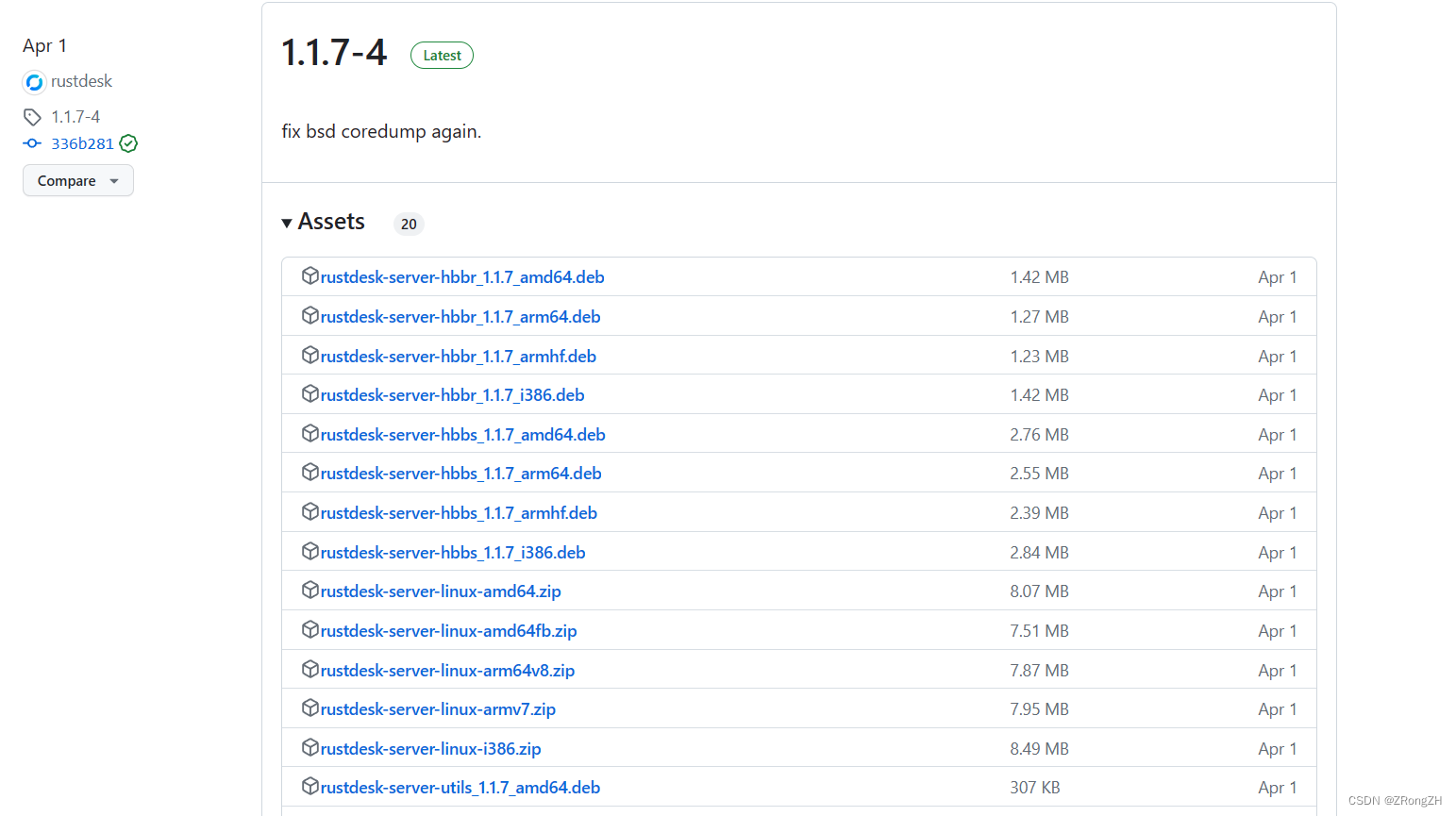
Task: Click package icon for hbbs_1.1.7_arm64.deb
Action: [310, 472]
